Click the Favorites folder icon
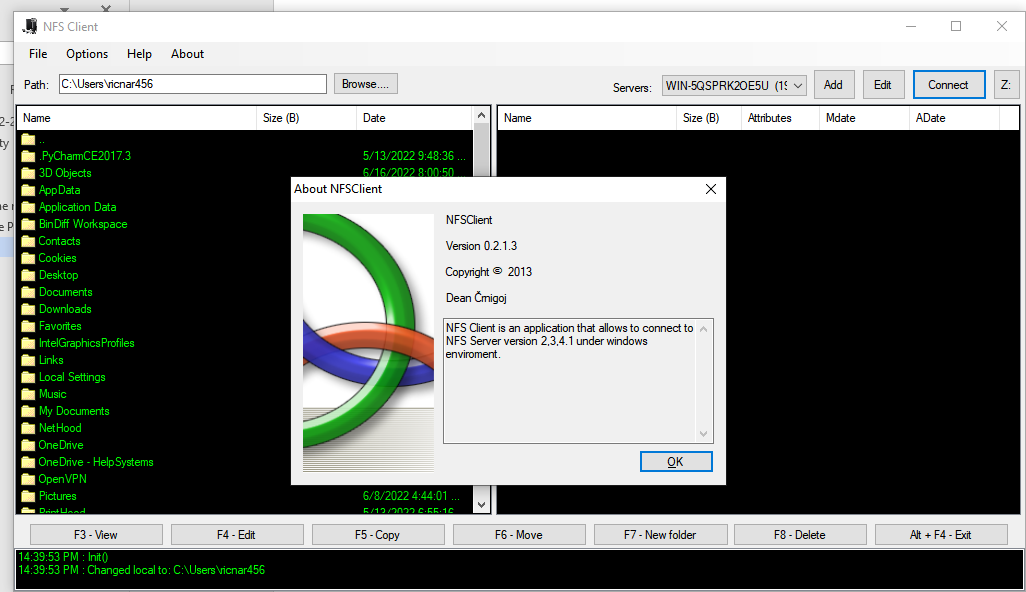Viewport: 1026px width, 592px height. pyautogui.click(x=28, y=326)
